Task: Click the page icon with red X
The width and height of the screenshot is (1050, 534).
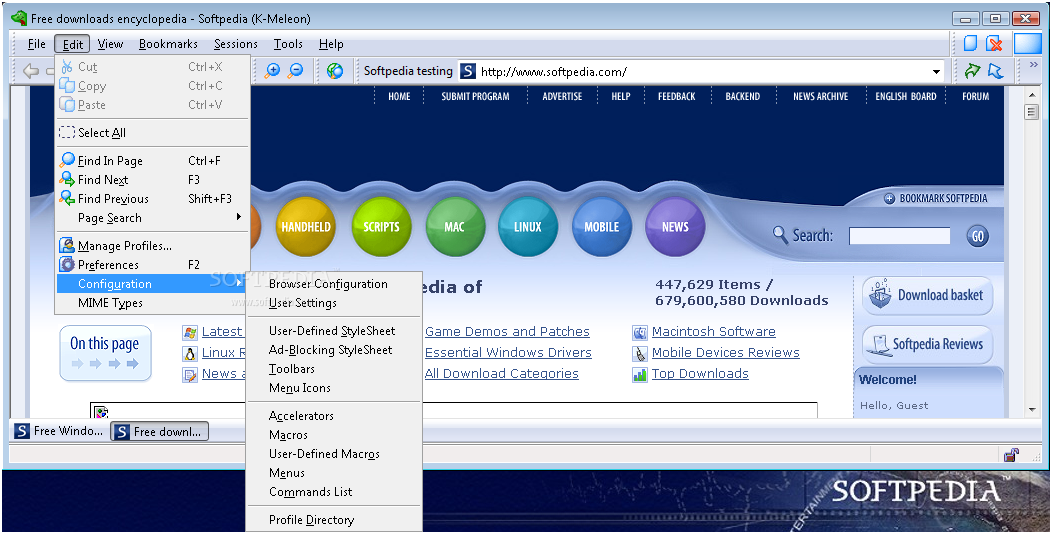Action: click(994, 44)
